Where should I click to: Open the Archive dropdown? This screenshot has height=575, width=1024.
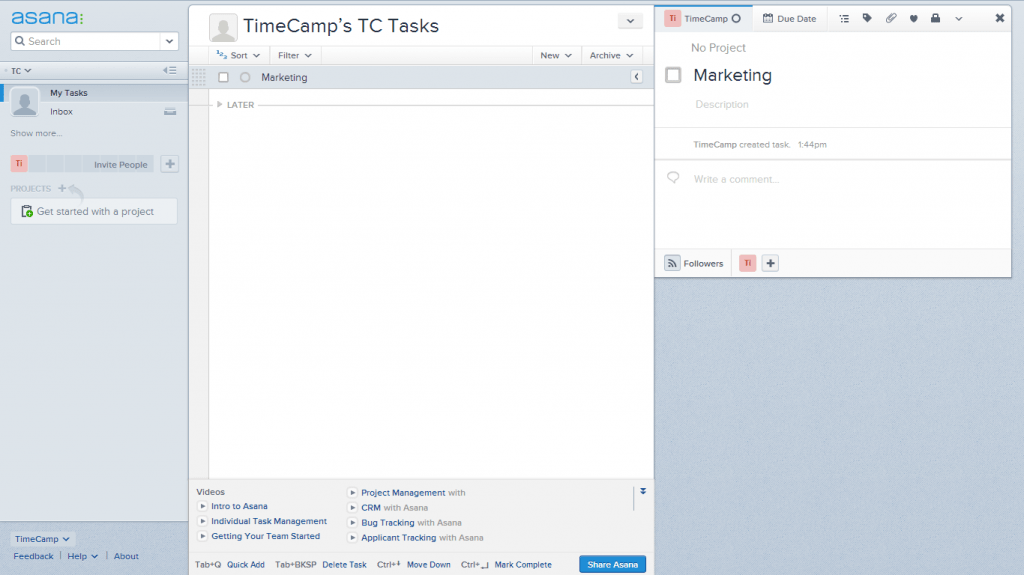611,56
